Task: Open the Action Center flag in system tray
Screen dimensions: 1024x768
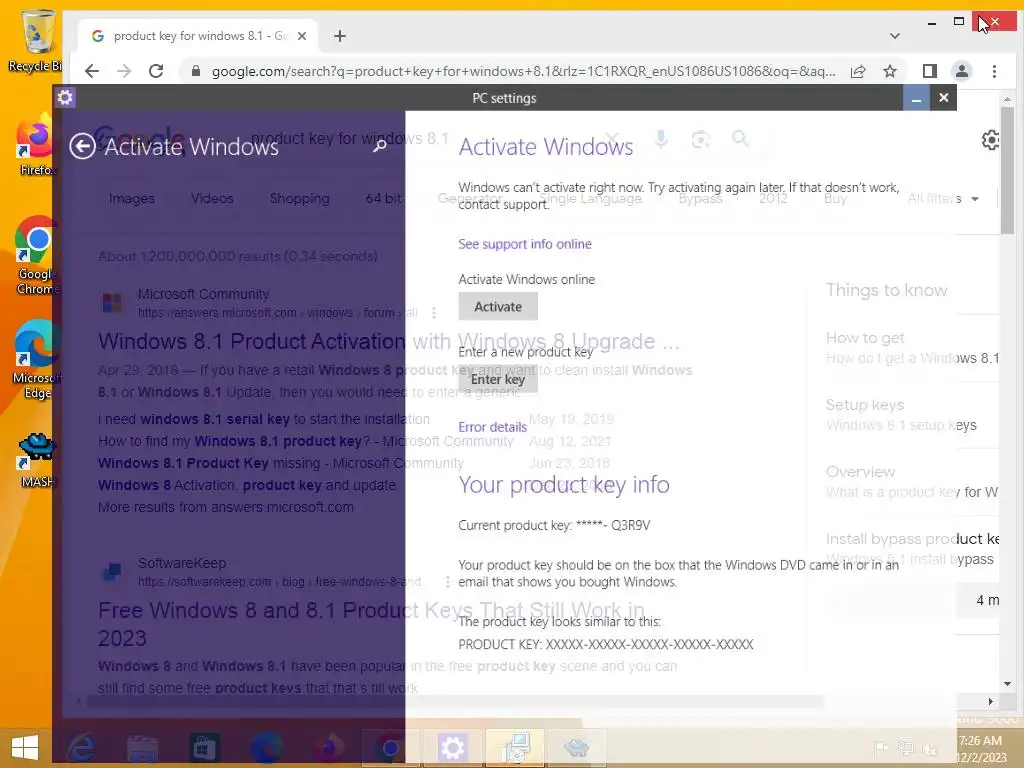Action: coord(881,748)
